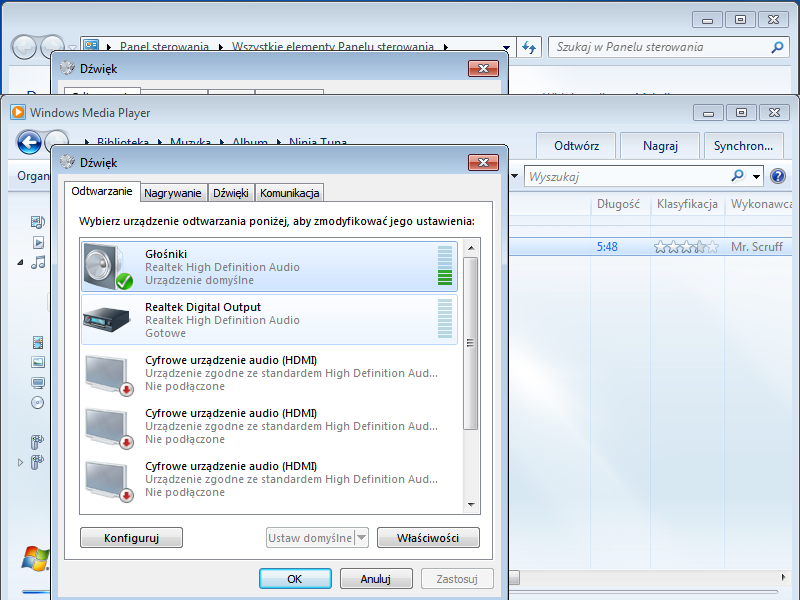
Task: Click the star rating of the Mr. Scruff track
Action: coord(686,247)
